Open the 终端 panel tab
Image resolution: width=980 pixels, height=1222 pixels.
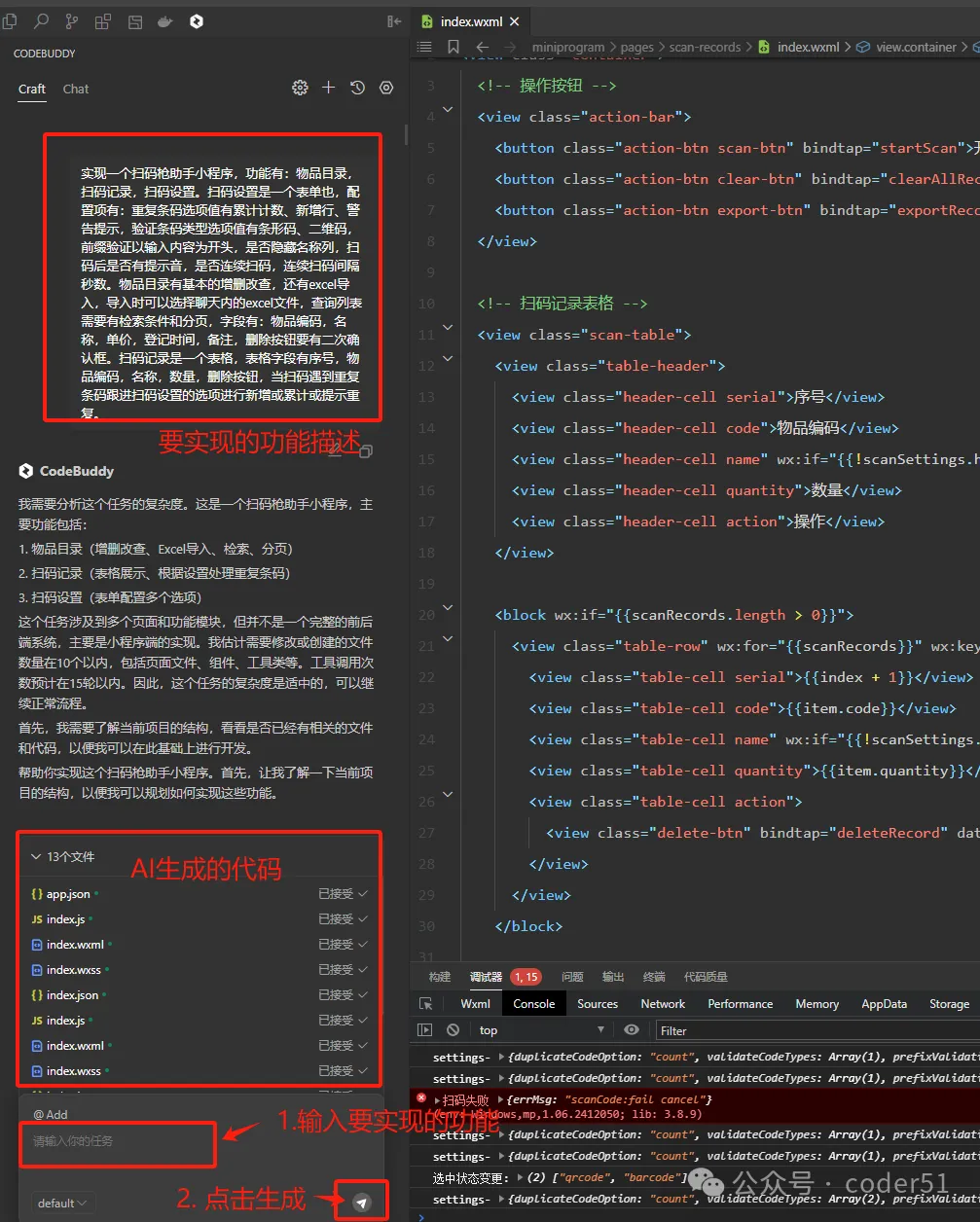point(654,977)
